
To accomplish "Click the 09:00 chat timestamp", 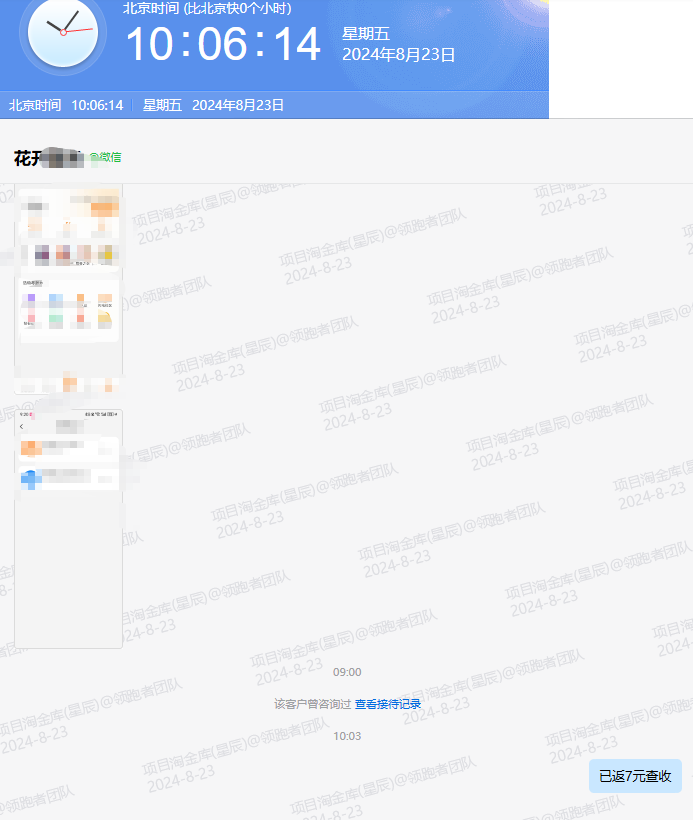I will point(347,672).
